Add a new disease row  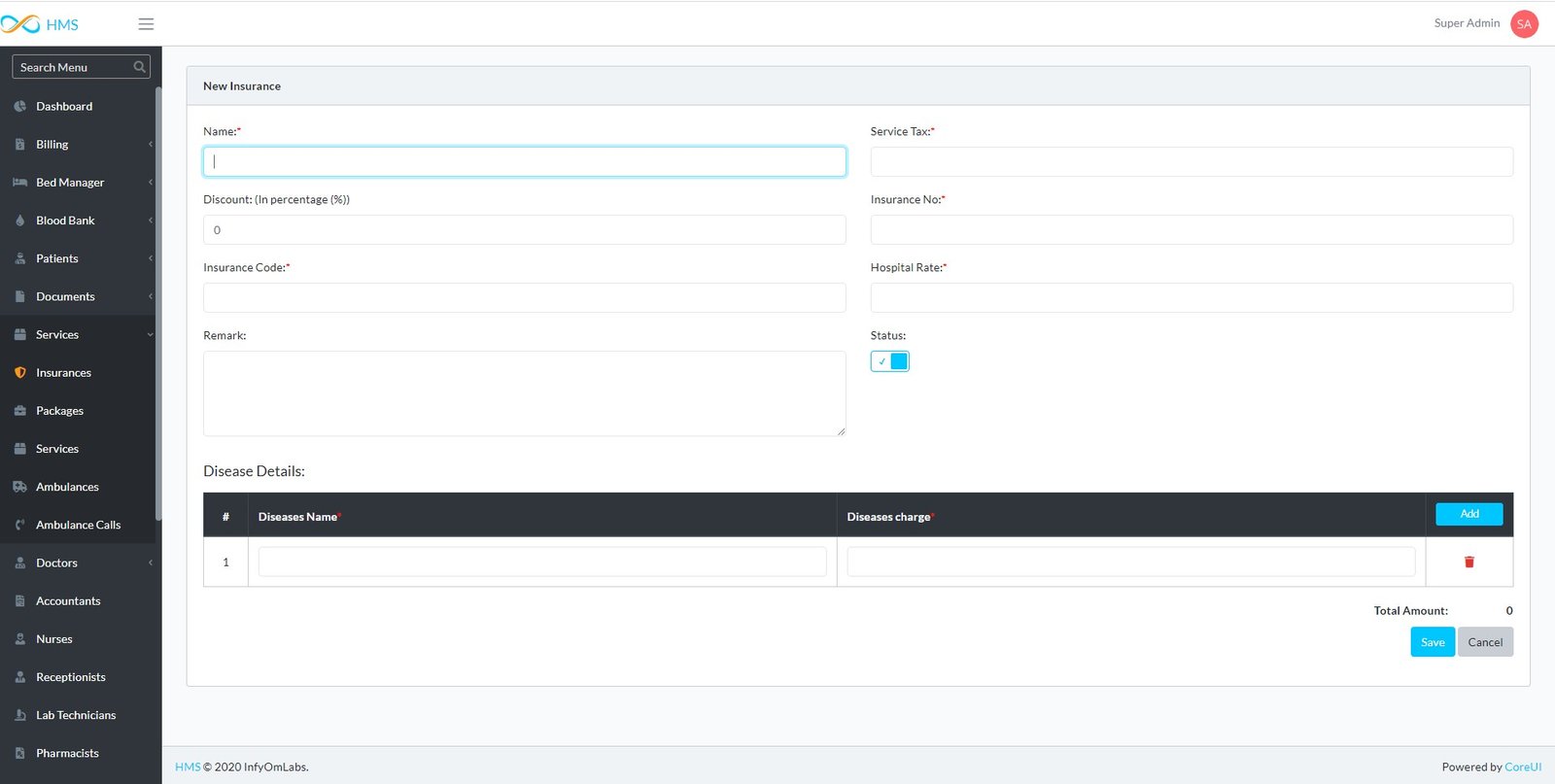[1469, 514]
